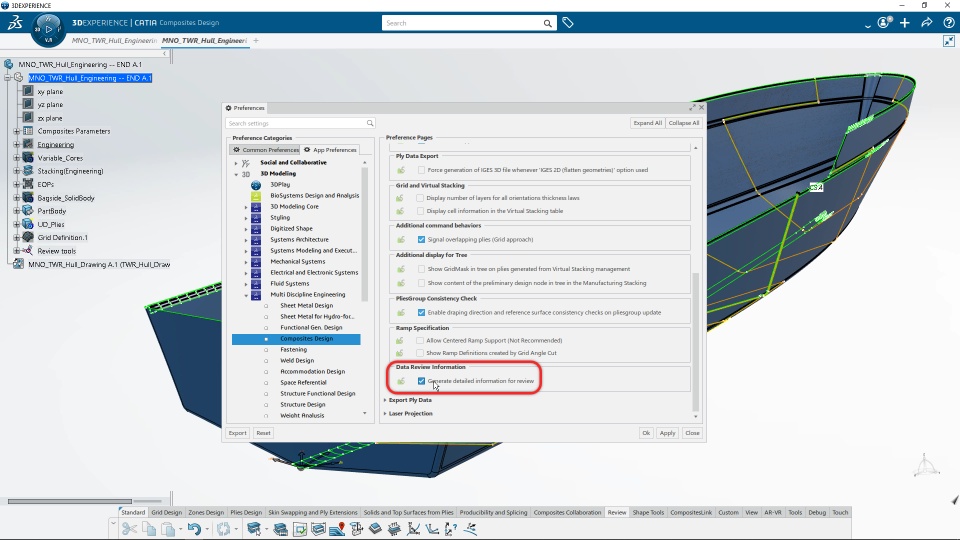Click the 3DS logo at top left
Image resolution: width=960 pixels, height=540 pixels.
[x=15, y=23]
